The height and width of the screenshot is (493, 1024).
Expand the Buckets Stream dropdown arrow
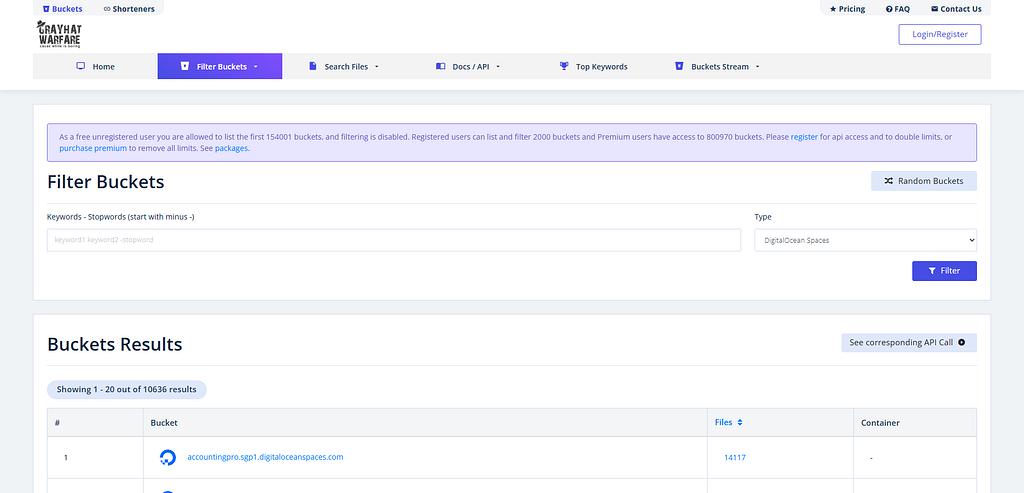pos(758,67)
